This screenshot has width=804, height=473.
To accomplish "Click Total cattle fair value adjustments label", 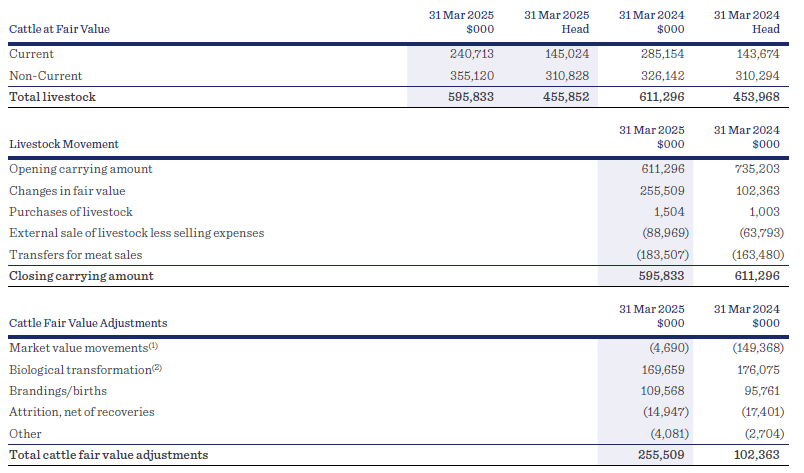I will tap(108, 455).
